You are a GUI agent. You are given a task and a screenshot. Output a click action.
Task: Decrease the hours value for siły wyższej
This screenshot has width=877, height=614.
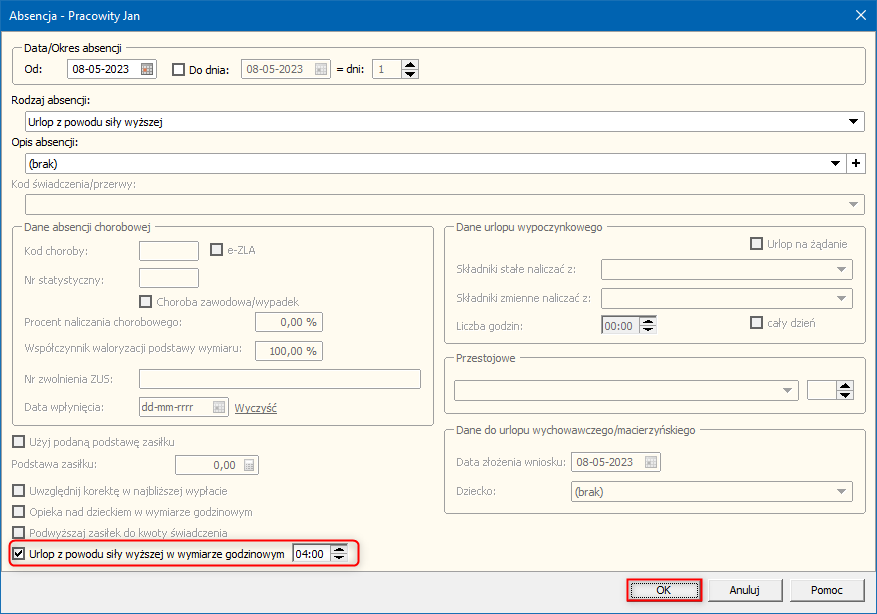click(x=340, y=558)
